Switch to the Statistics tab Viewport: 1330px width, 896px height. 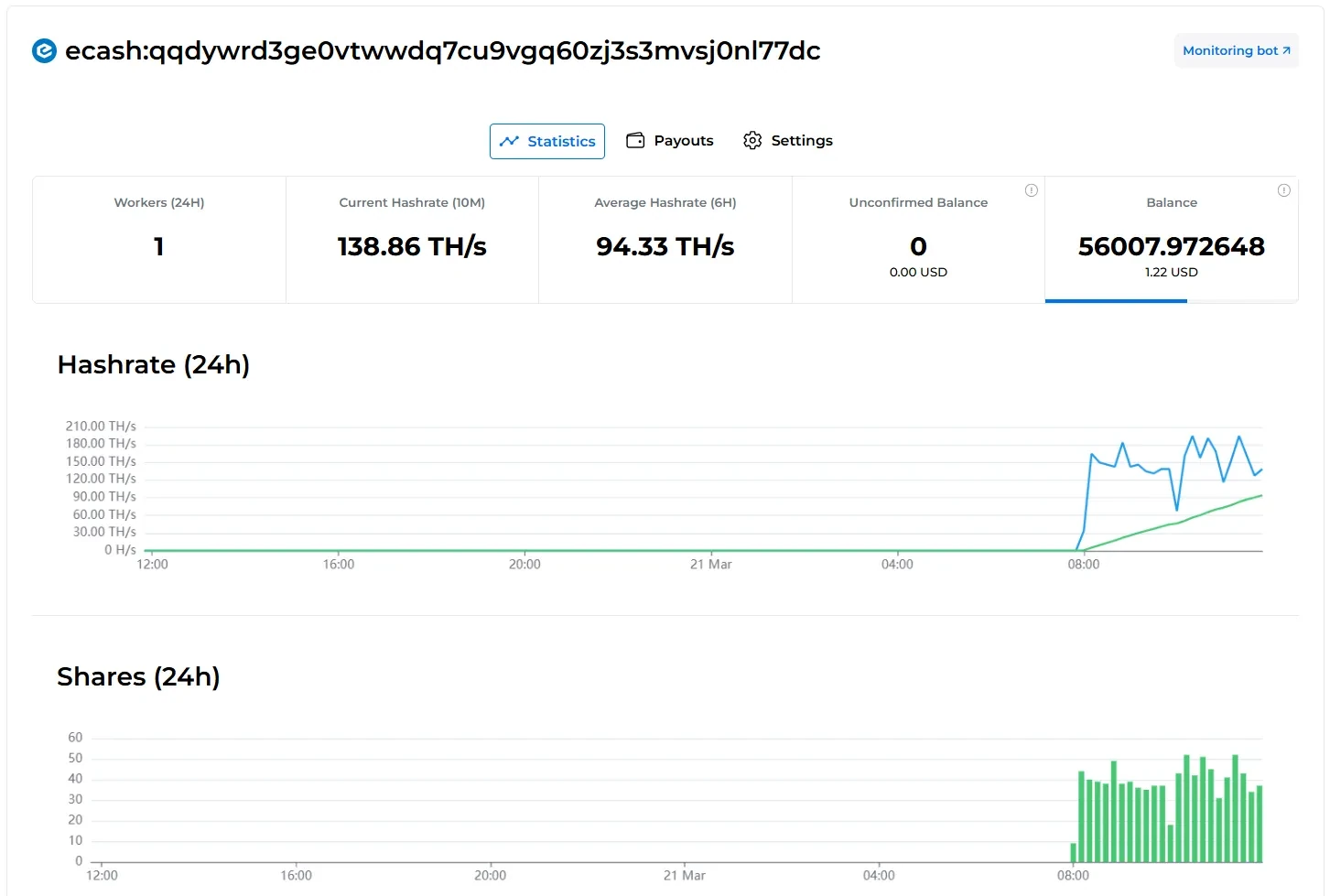pyautogui.click(x=547, y=141)
